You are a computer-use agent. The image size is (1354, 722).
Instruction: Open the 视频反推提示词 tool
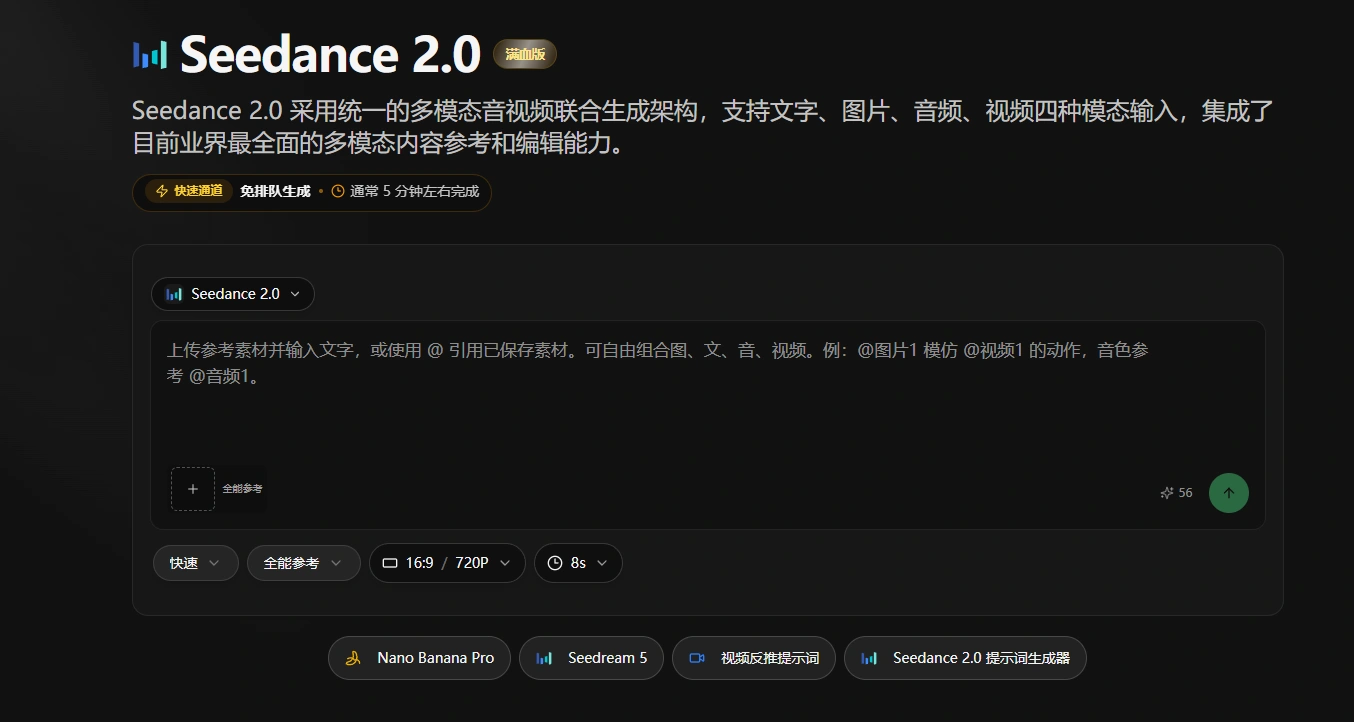[x=754, y=658]
